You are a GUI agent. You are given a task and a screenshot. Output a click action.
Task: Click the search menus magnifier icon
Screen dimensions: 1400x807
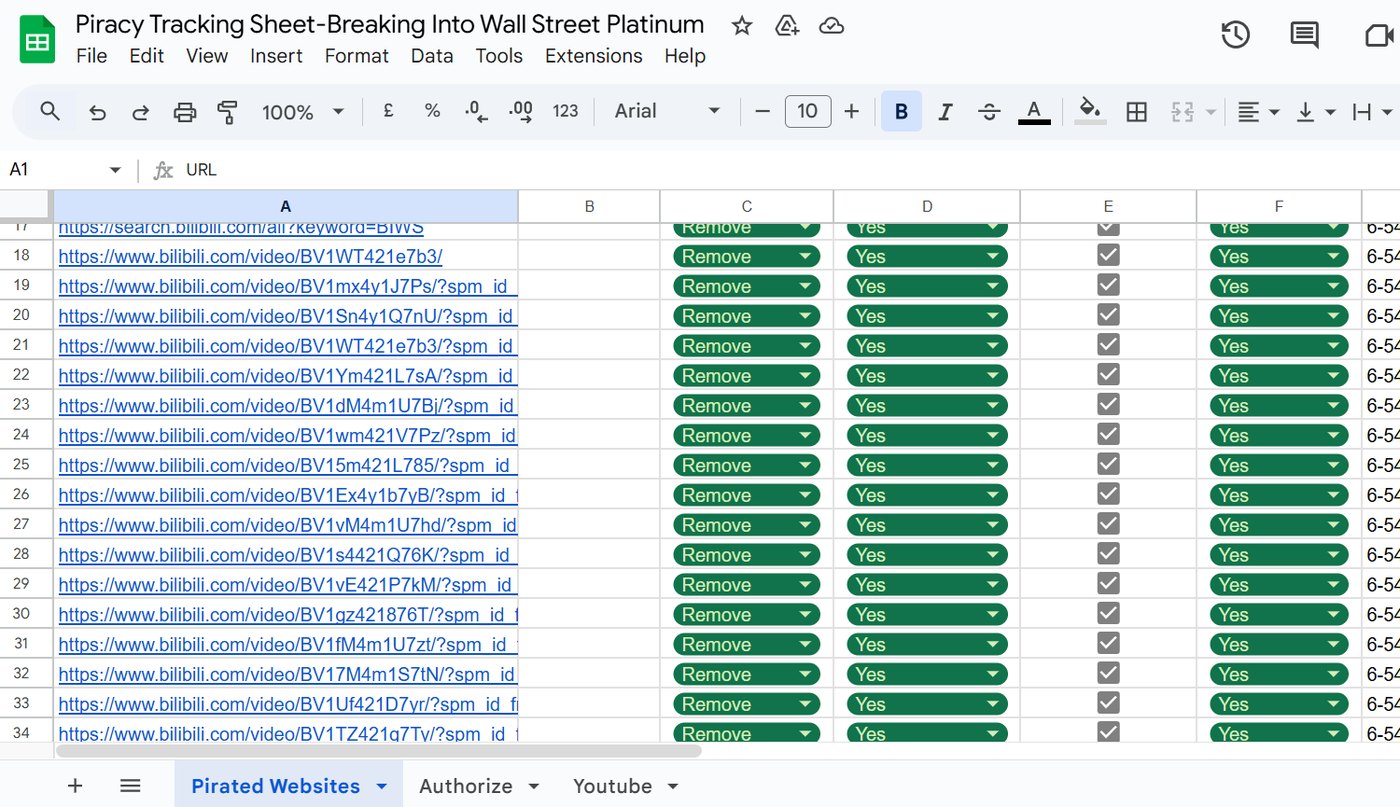tap(50, 111)
